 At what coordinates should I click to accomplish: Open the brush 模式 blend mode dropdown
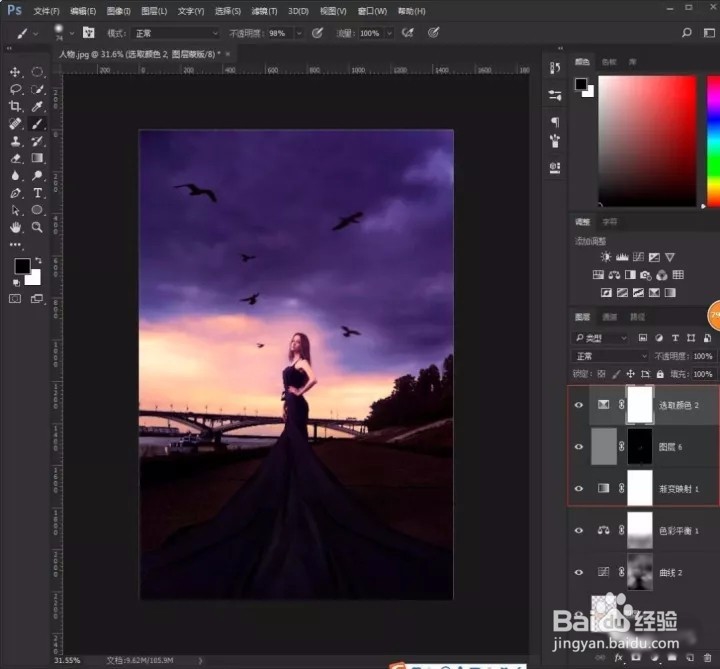[x=176, y=33]
